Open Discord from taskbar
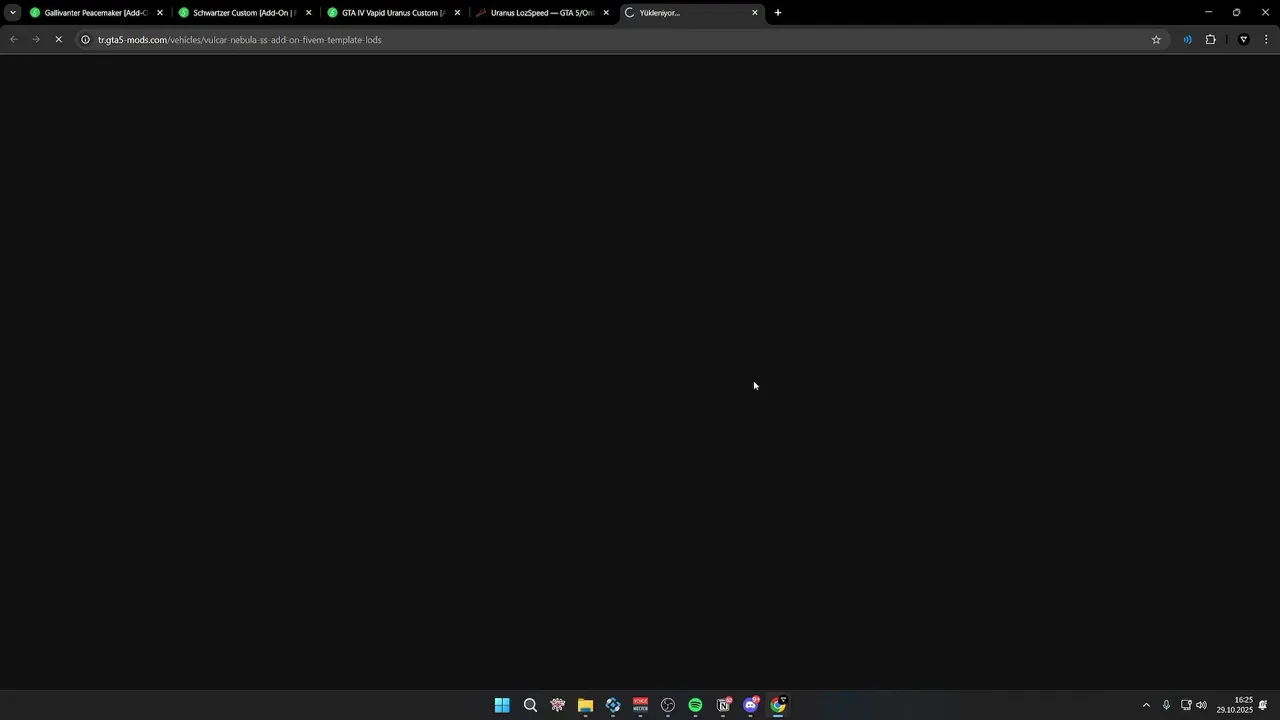The image size is (1280, 720). coord(751,705)
